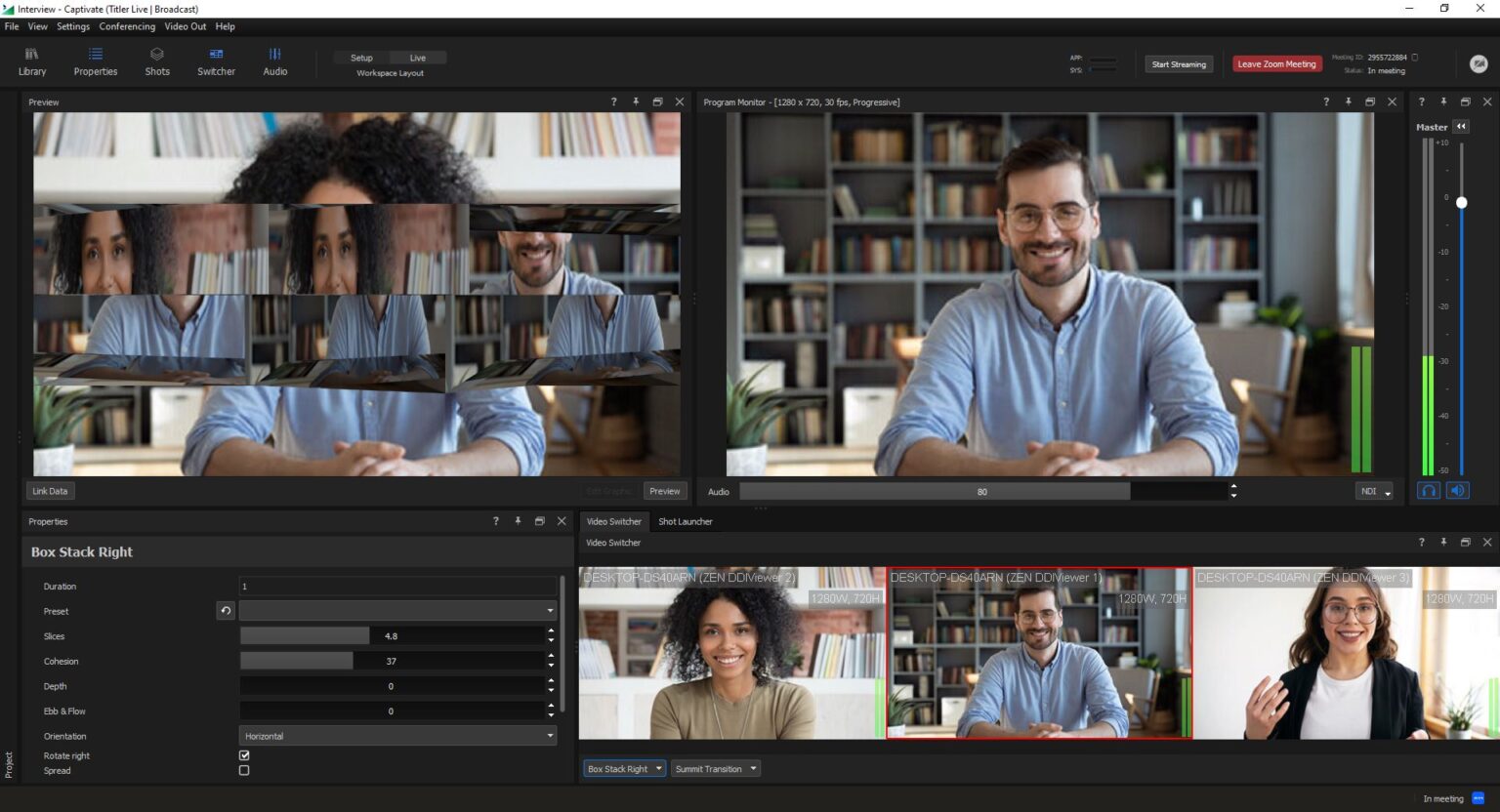Switch workspace layout to Live

click(417, 58)
